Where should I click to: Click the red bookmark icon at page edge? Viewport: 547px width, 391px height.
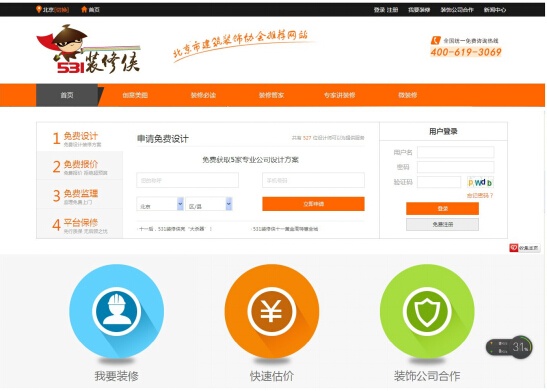click(514, 248)
